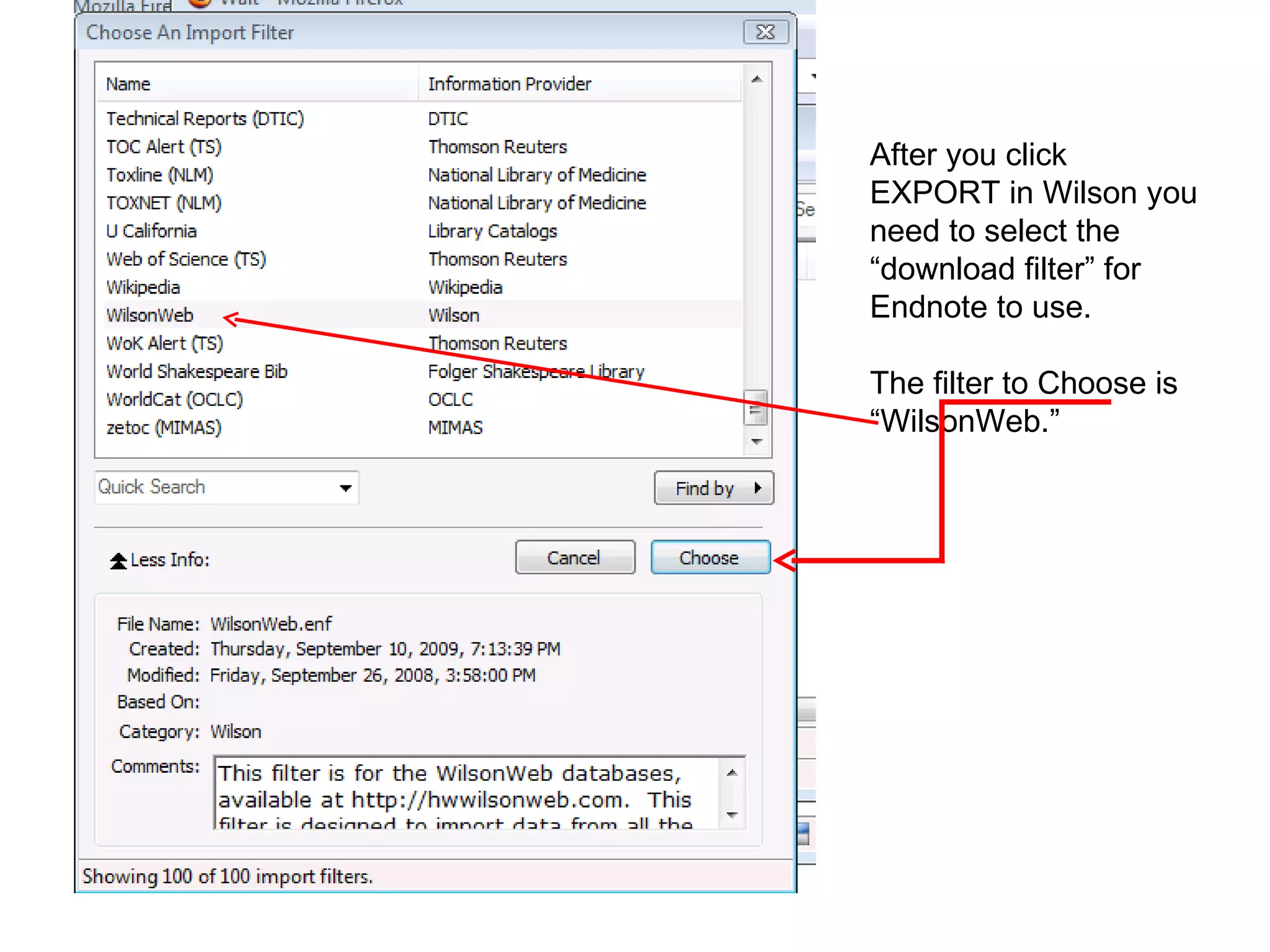Click the Choose button
Image resolution: width=1270 pixels, height=952 pixels.
pyautogui.click(x=710, y=557)
